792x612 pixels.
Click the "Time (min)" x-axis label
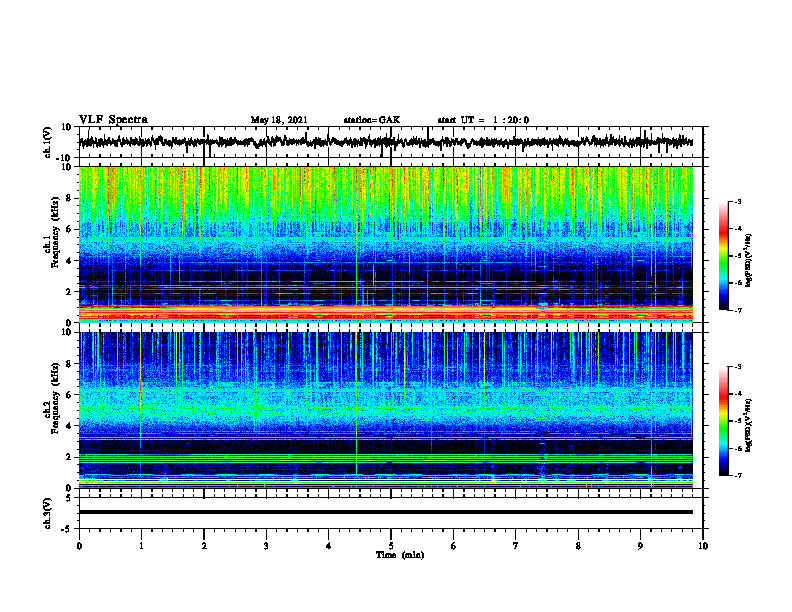click(x=400, y=555)
